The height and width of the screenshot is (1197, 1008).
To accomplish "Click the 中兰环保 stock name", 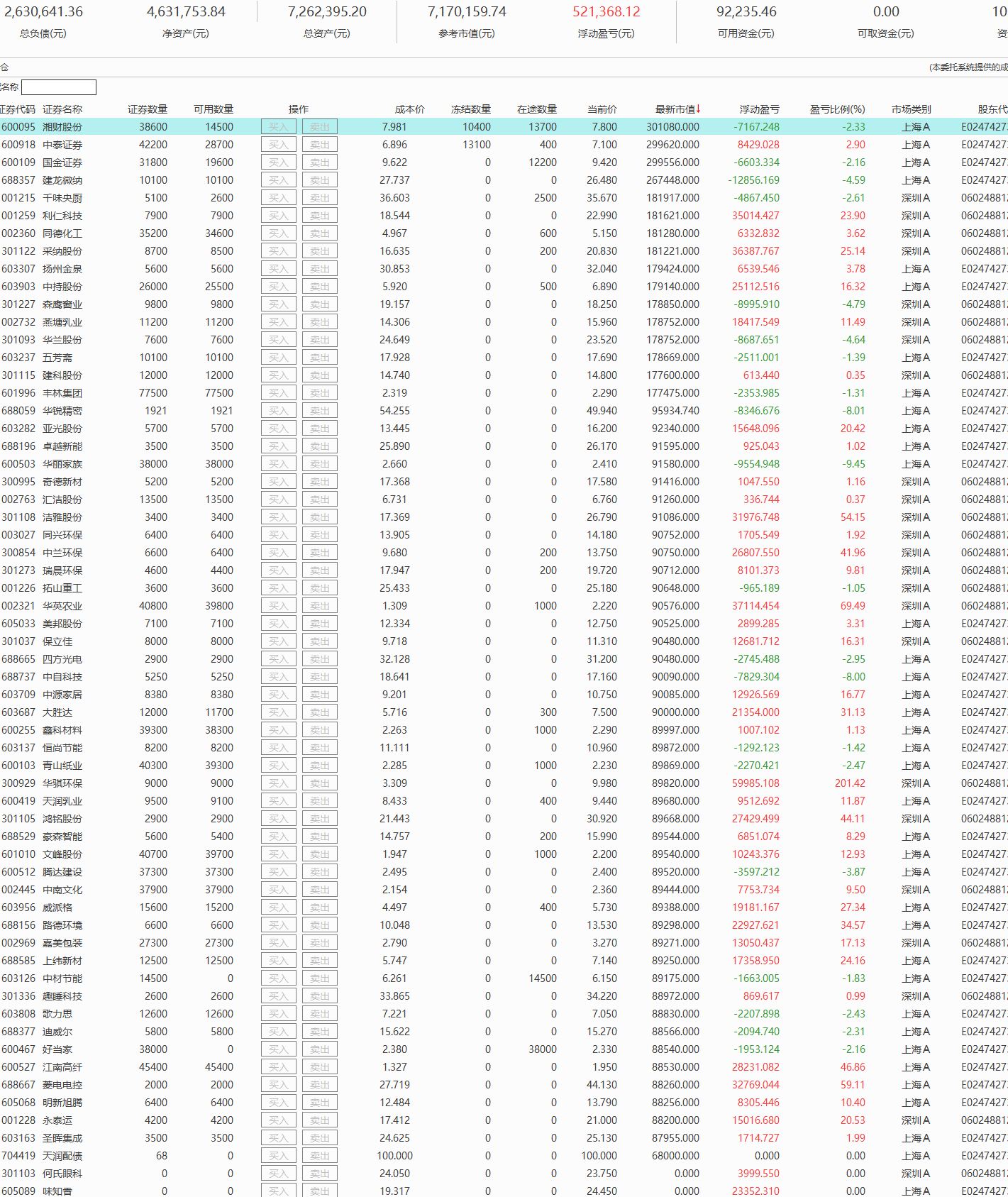I will click(x=62, y=553).
